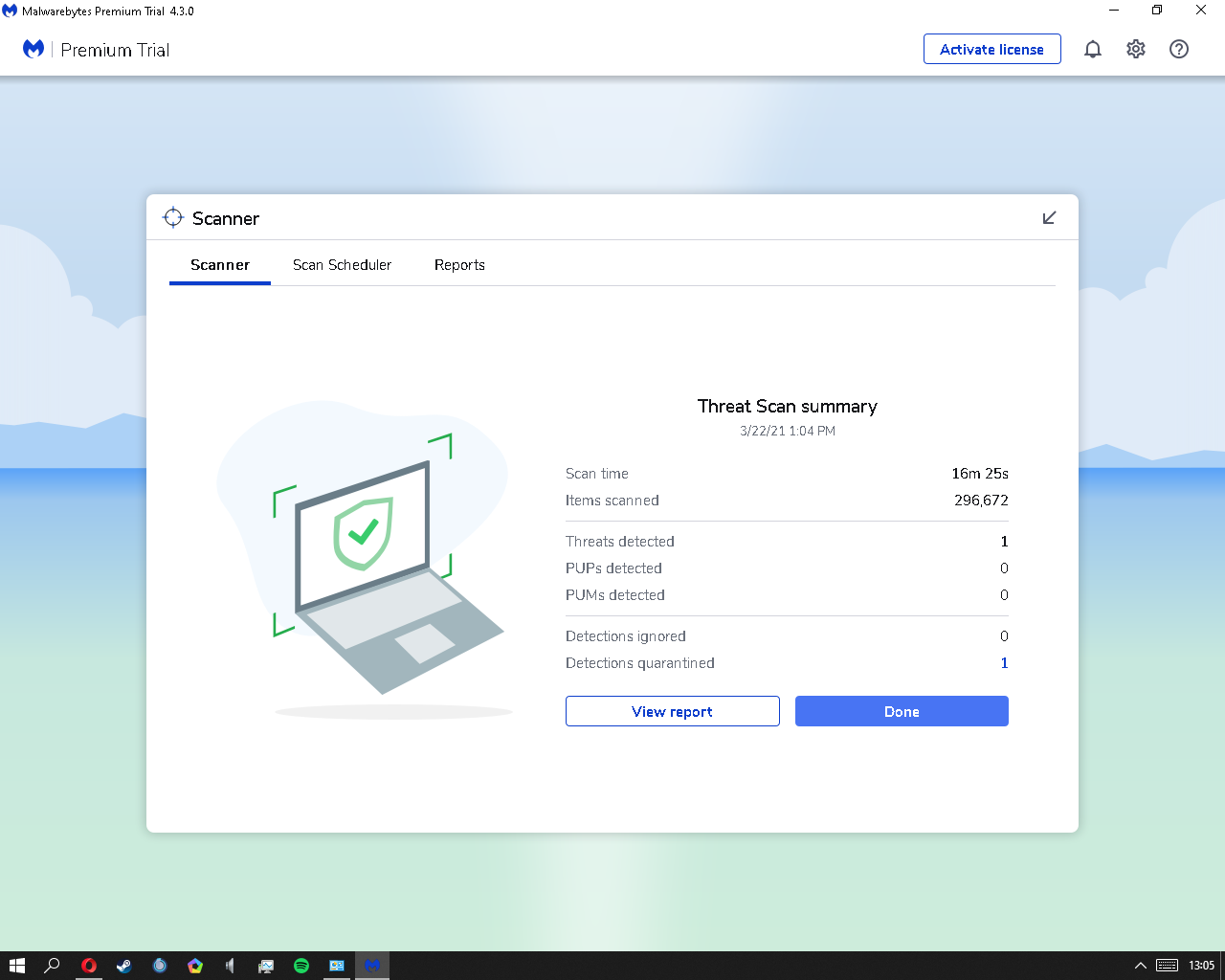The image size is (1225, 980).
Task: Click the scan time value '16m 25s'
Action: pos(980,474)
